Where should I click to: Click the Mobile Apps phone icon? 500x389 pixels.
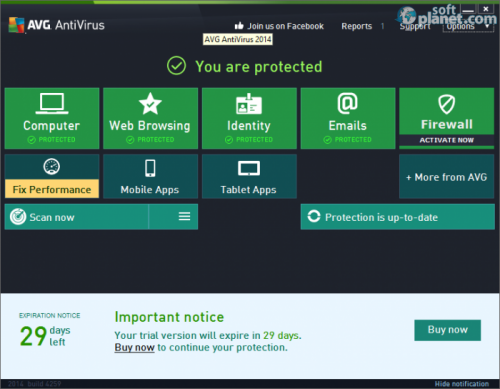pyautogui.click(x=150, y=168)
